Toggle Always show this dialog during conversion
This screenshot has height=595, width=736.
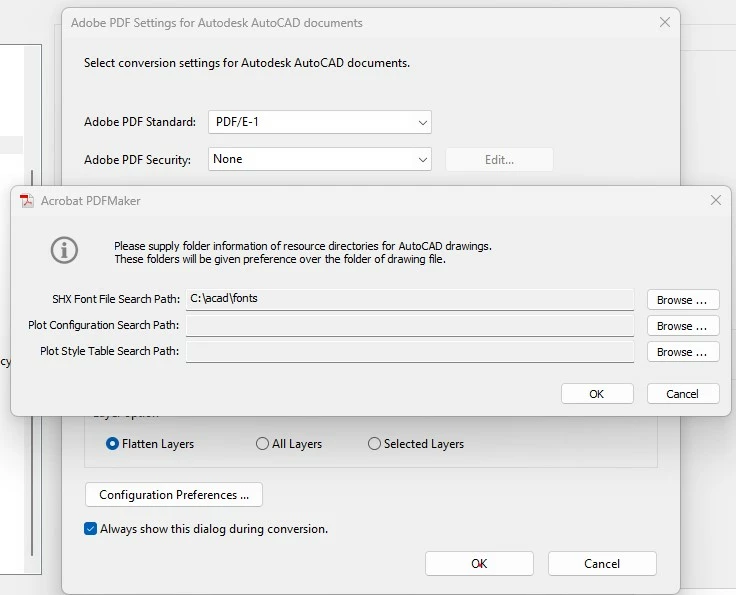(90, 529)
